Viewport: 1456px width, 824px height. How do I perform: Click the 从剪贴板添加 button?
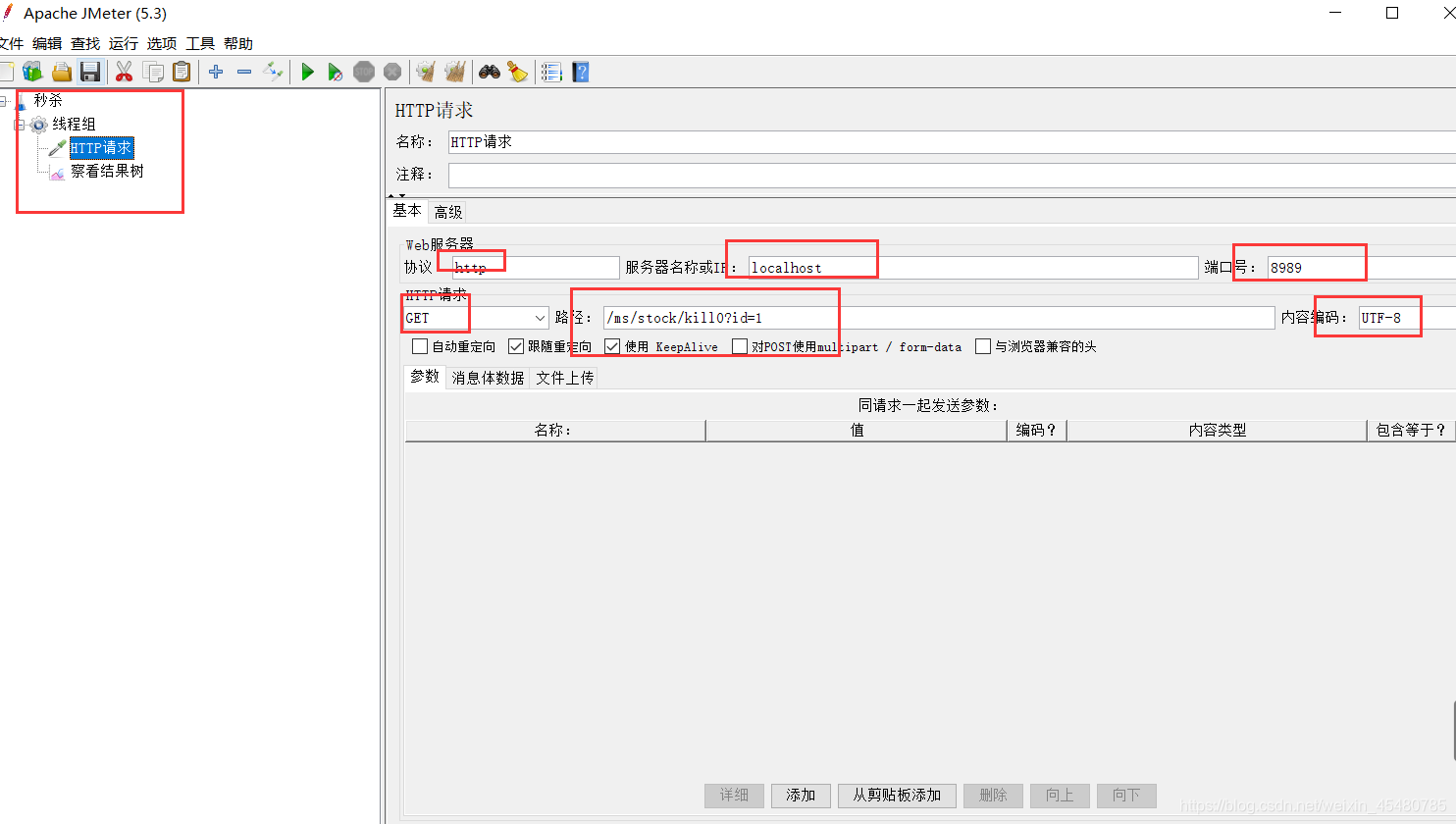pyautogui.click(x=897, y=795)
